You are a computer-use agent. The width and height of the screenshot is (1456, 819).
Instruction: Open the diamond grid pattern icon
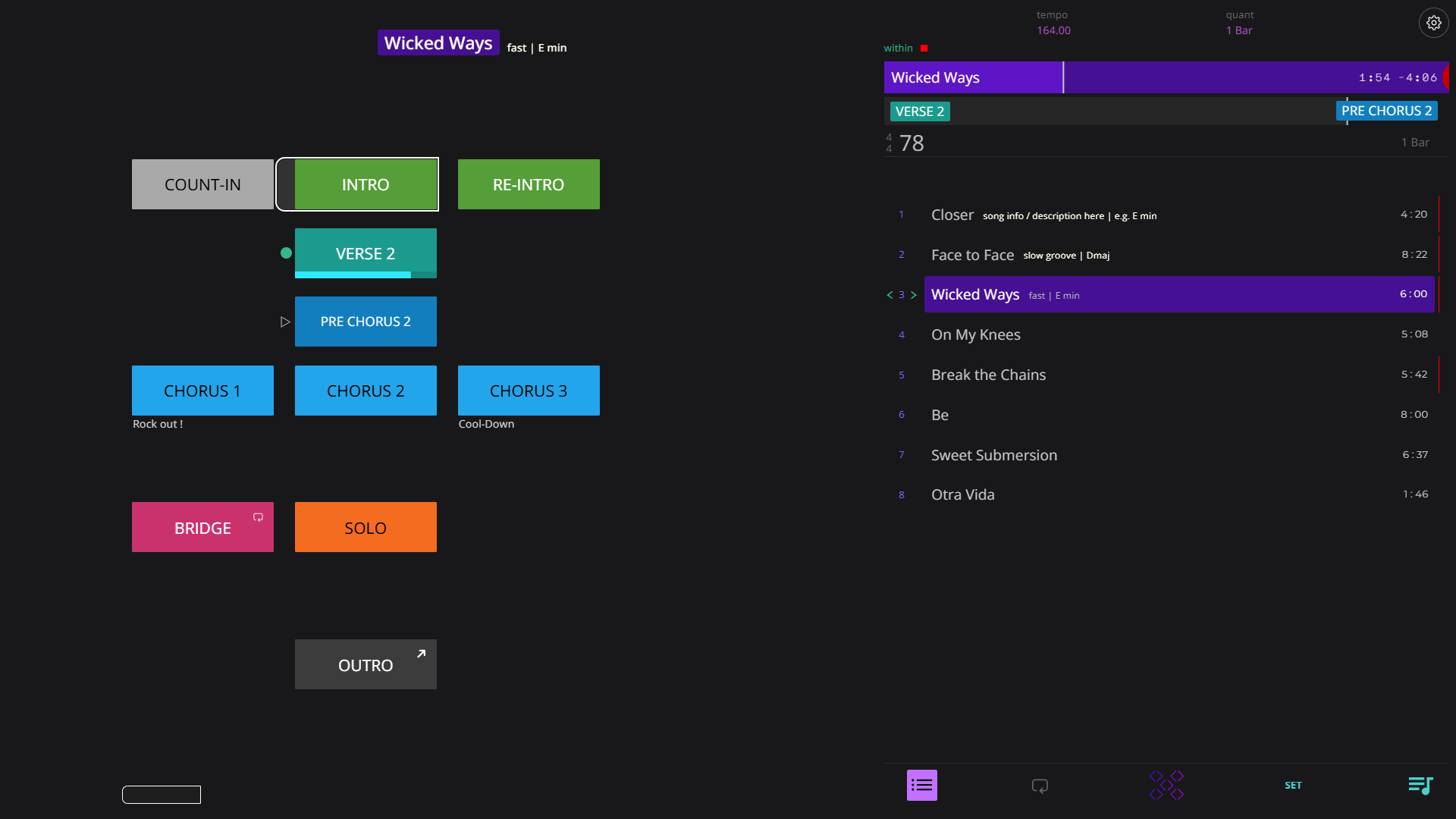click(1166, 785)
